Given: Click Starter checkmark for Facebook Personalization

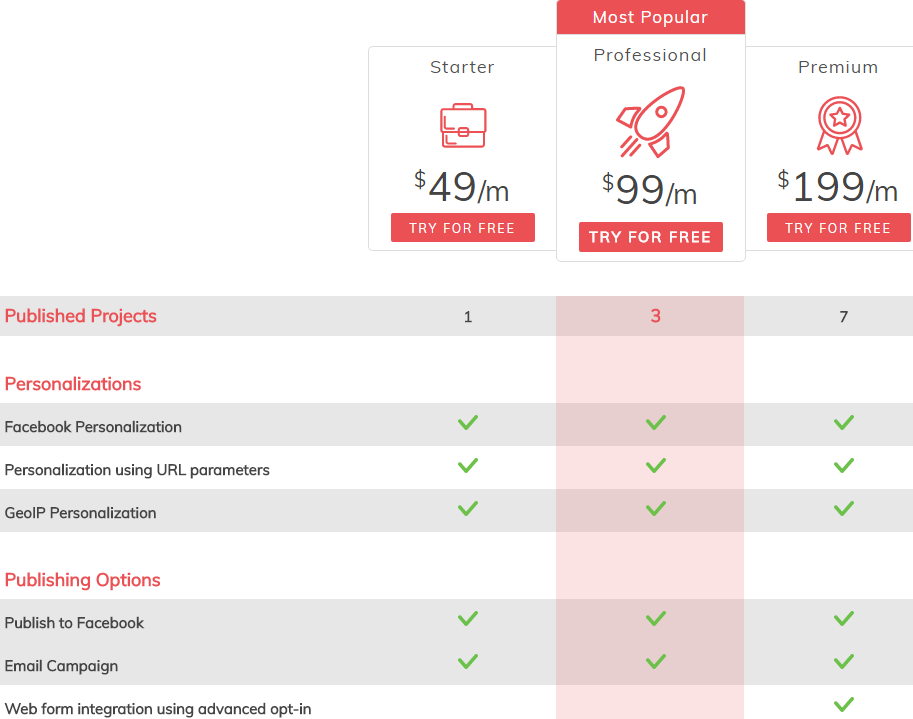Looking at the screenshot, I should coord(468,423).
